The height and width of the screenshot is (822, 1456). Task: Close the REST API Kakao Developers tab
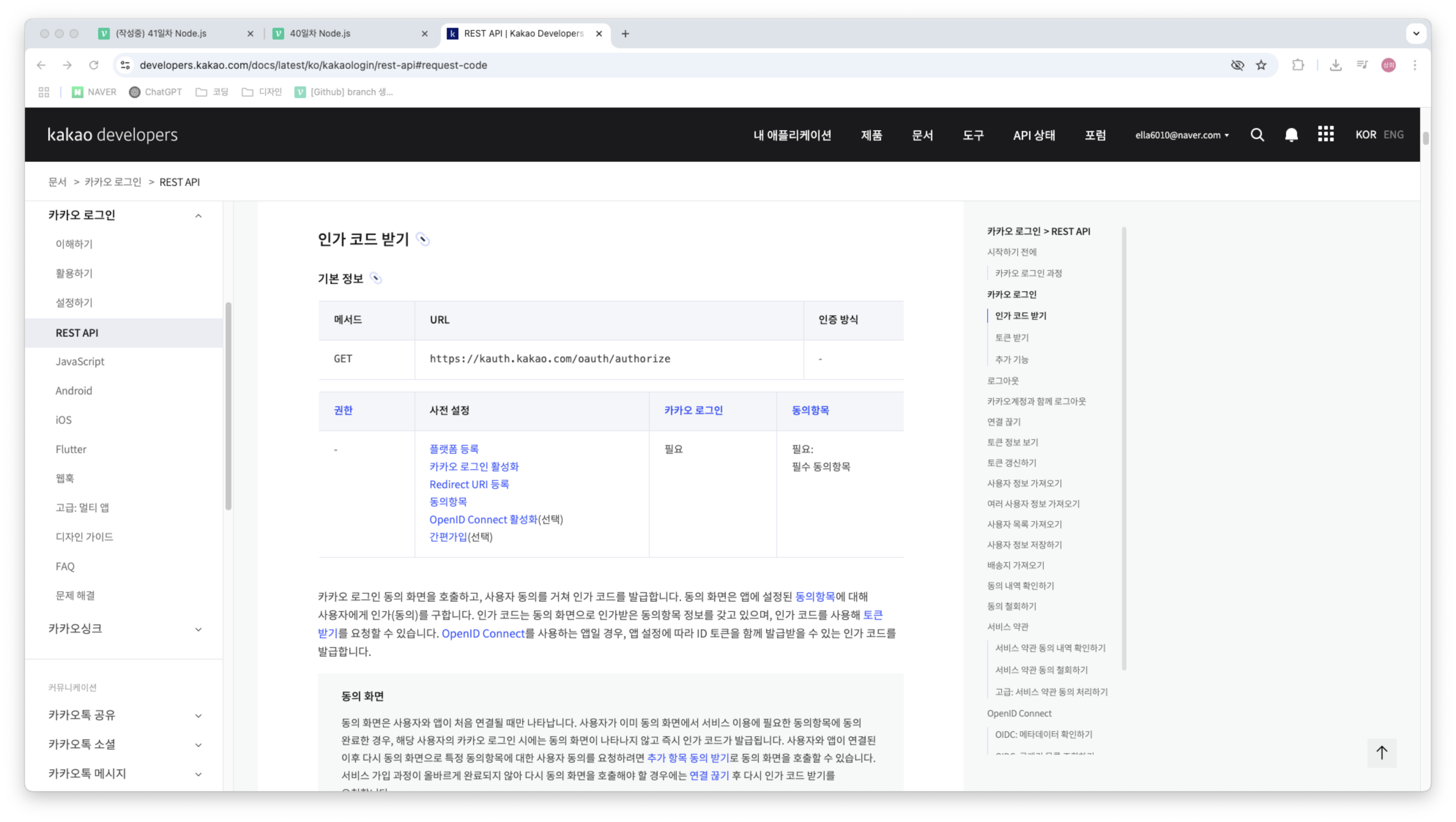599,33
